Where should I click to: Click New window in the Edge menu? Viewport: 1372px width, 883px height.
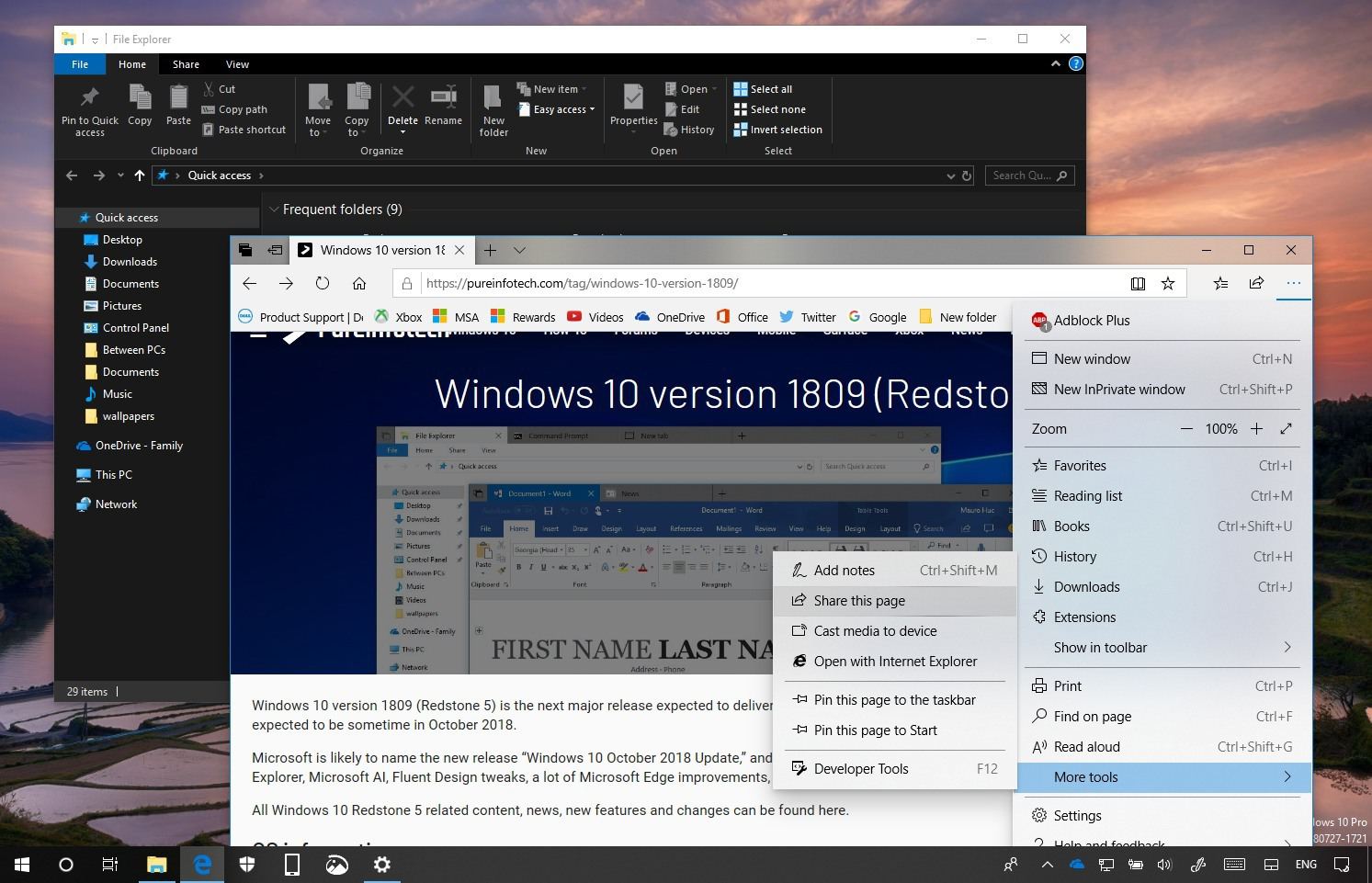pos(1093,358)
